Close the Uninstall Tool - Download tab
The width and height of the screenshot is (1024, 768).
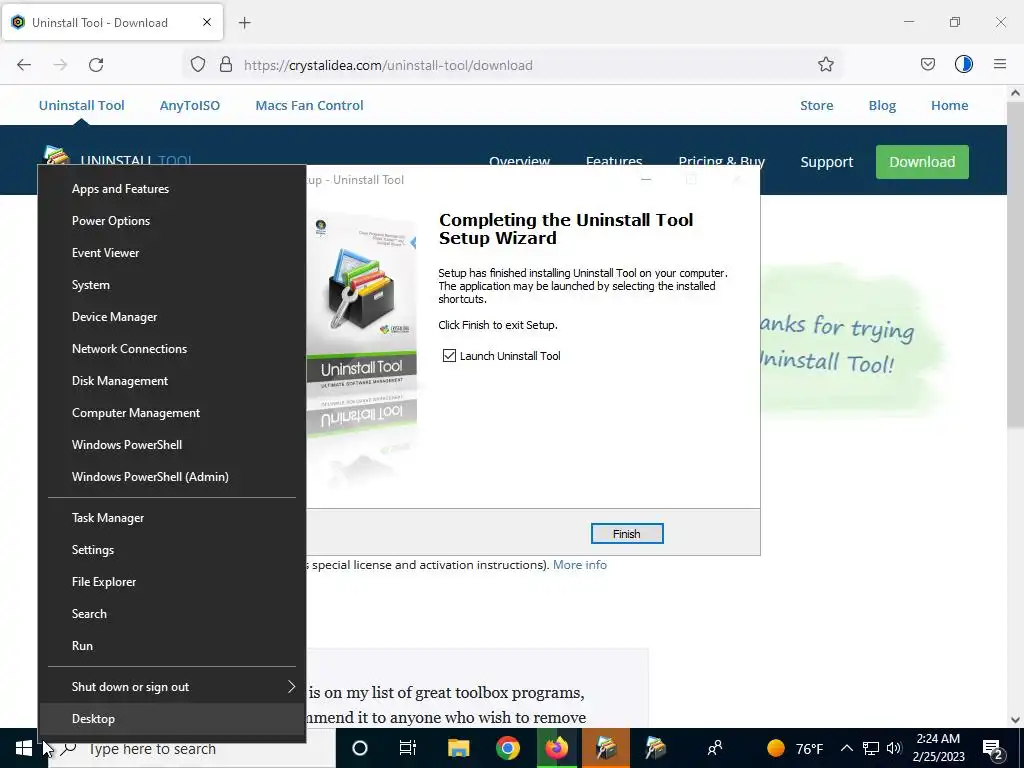[206, 22]
